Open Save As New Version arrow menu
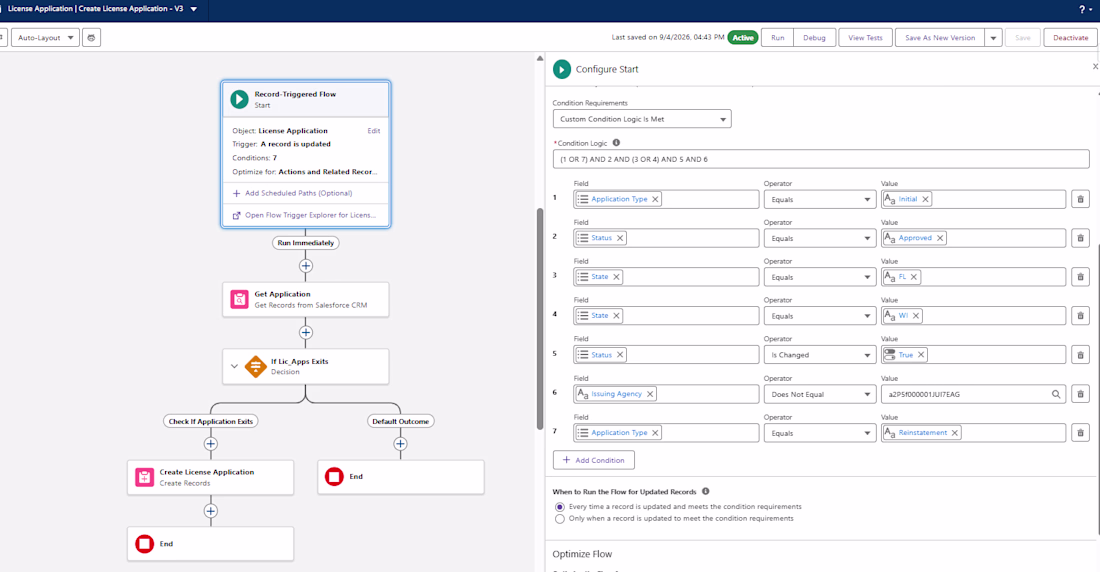The image size is (1100, 572). point(993,38)
